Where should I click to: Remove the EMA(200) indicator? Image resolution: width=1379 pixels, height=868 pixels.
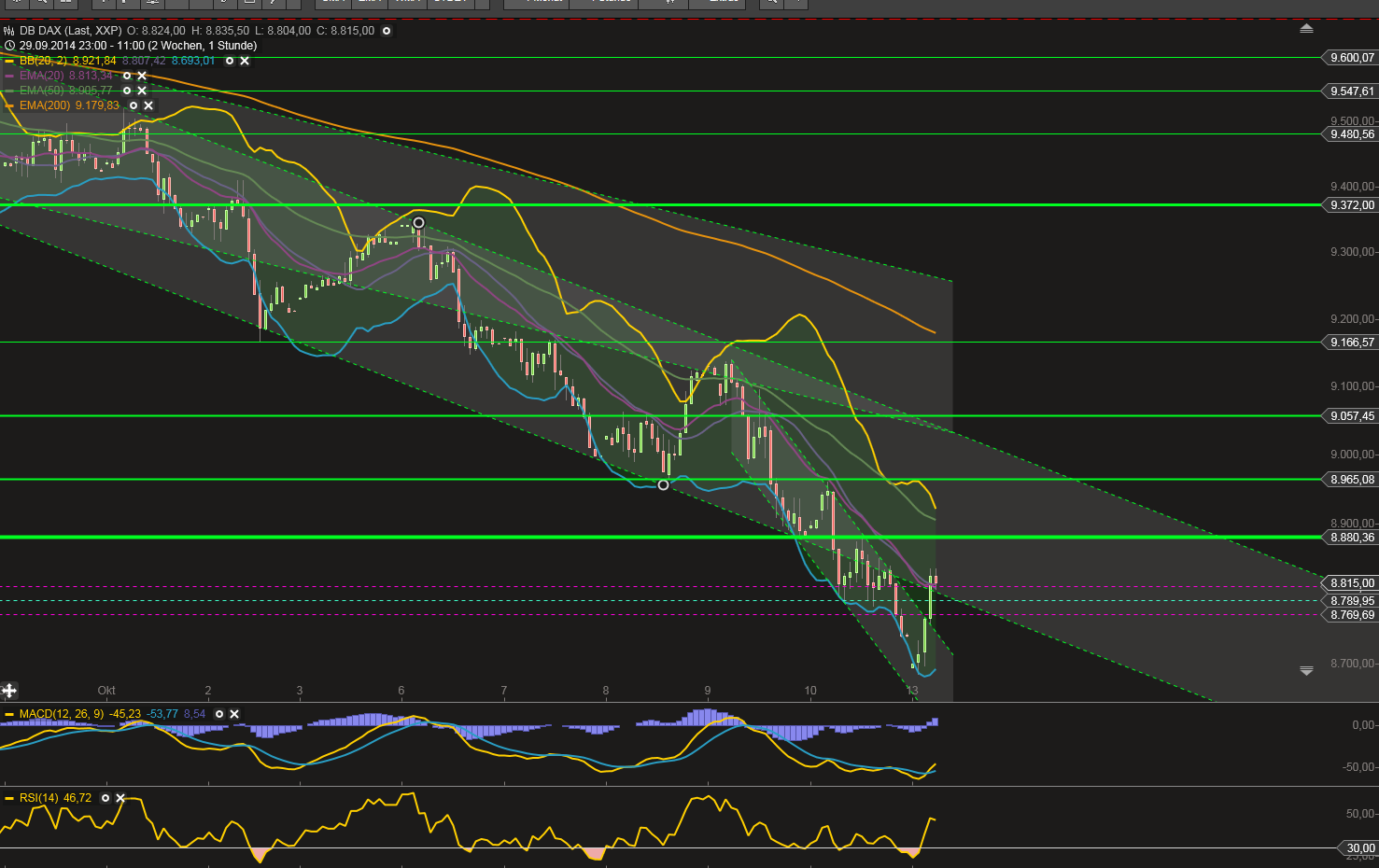pyautogui.click(x=148, y=105)
